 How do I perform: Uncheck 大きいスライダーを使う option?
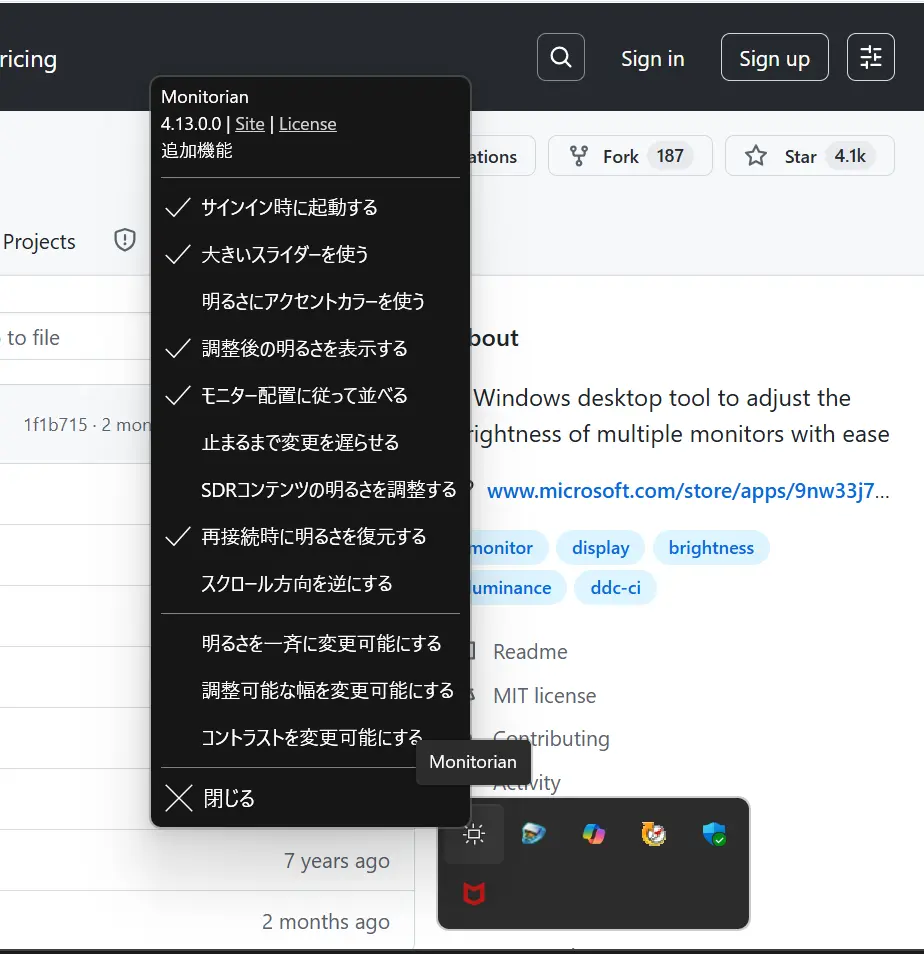[285, 255]
